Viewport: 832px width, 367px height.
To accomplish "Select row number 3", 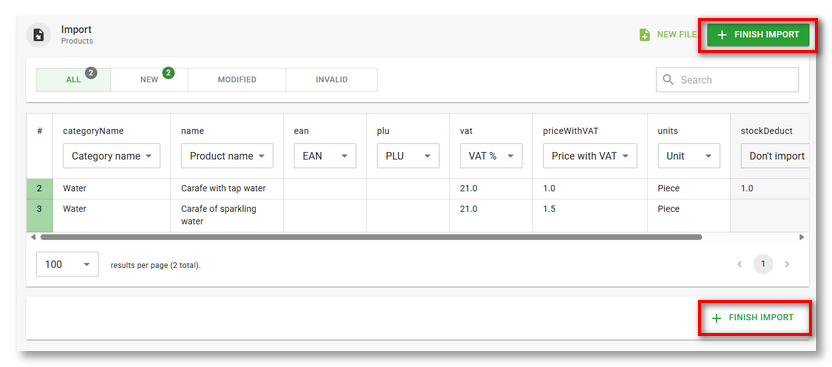I will pos(40,215).
